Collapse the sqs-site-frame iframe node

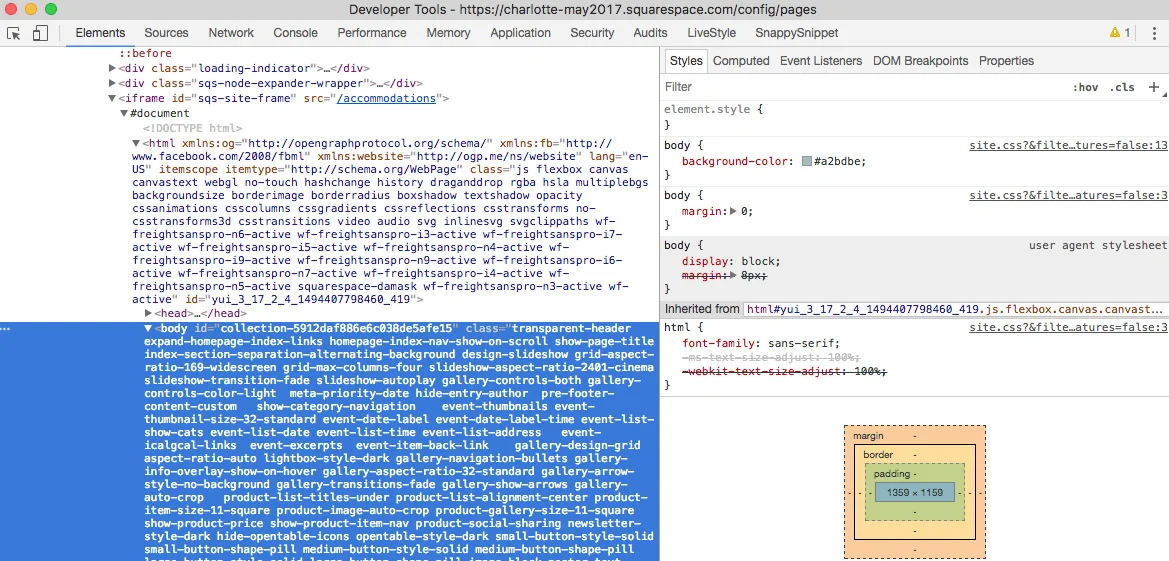(x=112, y=98)
